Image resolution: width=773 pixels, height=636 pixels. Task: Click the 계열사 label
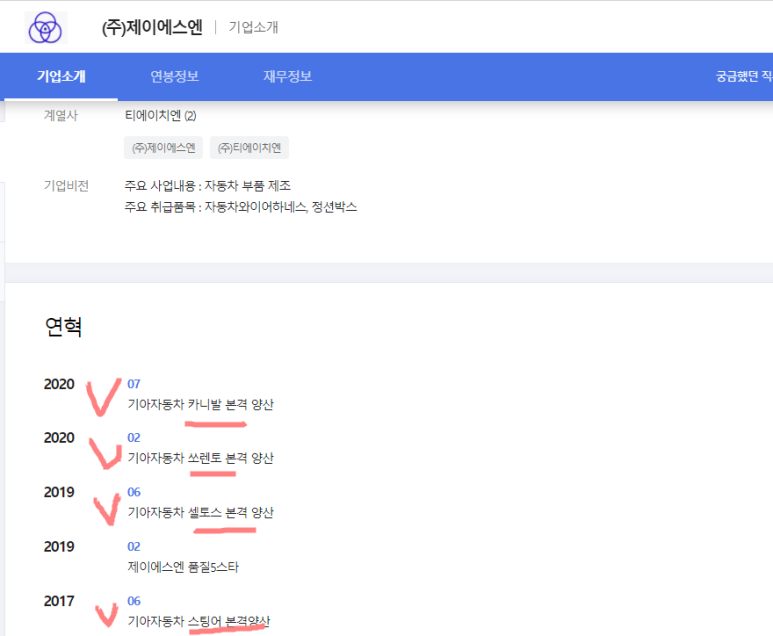61,116
